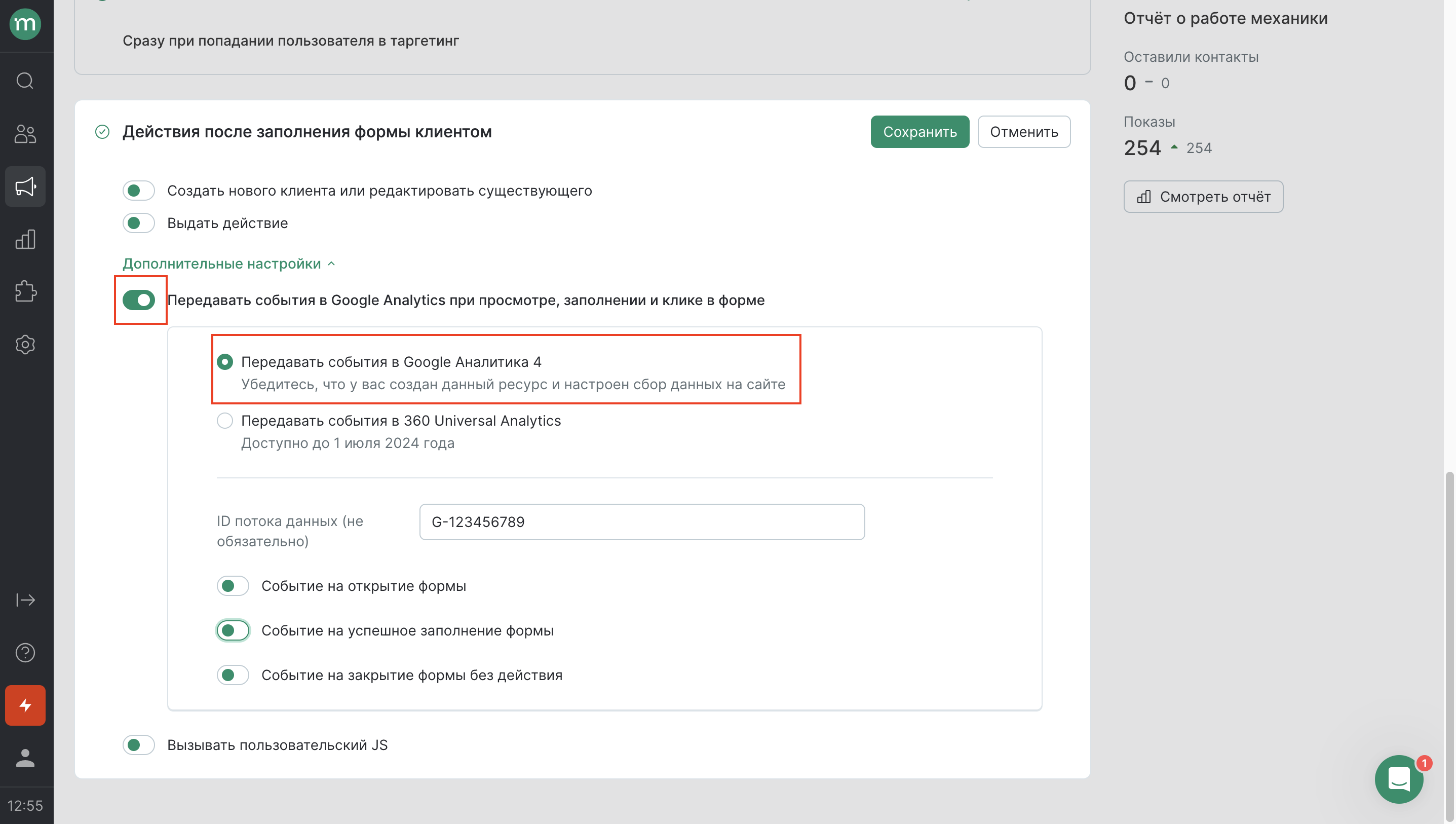Click 'Отчёт о работе механики' heading
Viewport: 1456px width, 824px height.
tap(1225, 18)
